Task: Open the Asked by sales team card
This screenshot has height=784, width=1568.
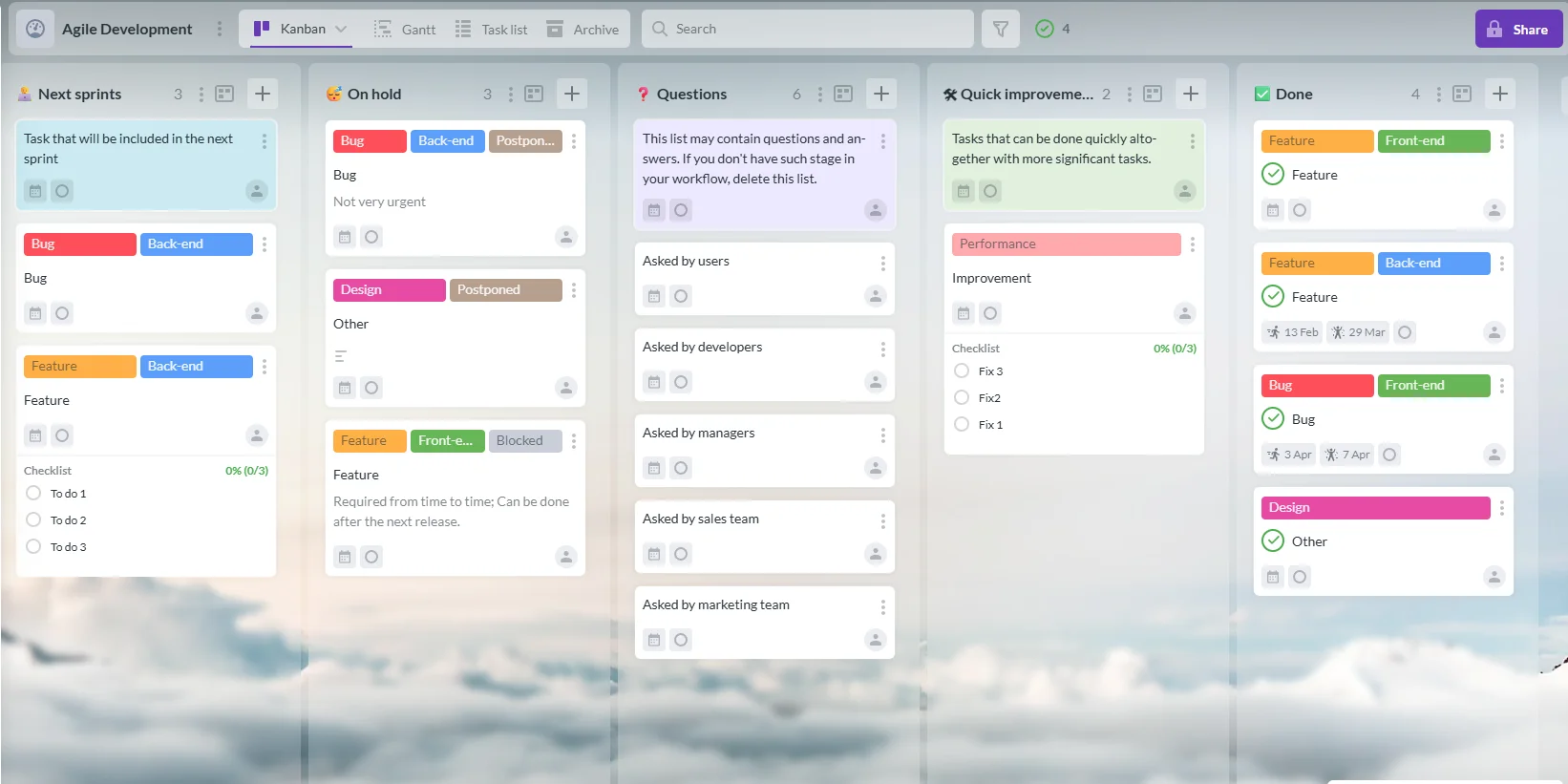Action: [x=765, y=537]
